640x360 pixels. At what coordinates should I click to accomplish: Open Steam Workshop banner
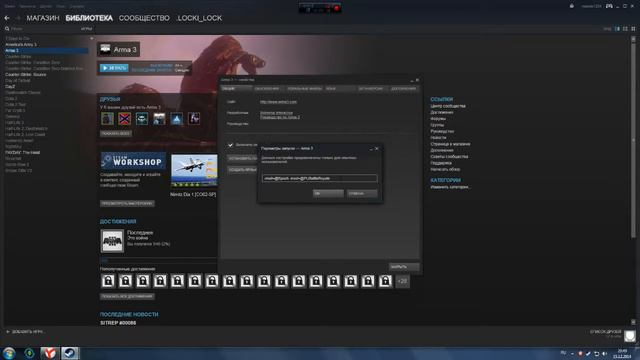(133, 161)
